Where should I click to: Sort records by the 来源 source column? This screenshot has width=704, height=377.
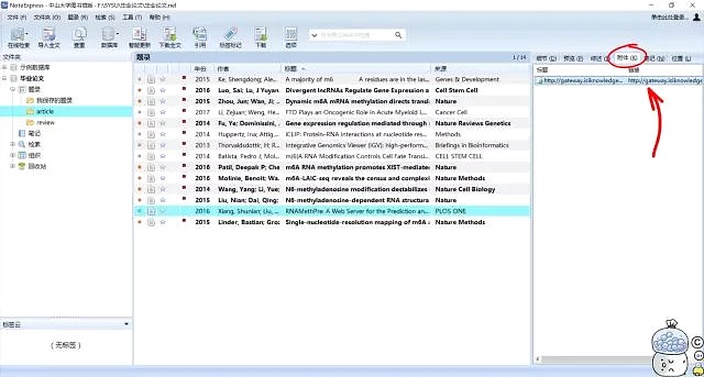[480, 69]
